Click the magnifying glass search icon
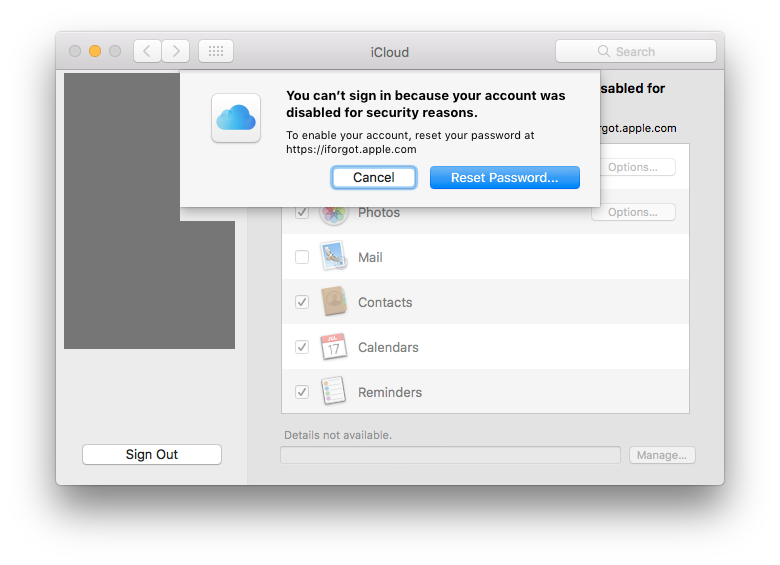This screenshot has width=780, height=565. [x=603, y=51]
